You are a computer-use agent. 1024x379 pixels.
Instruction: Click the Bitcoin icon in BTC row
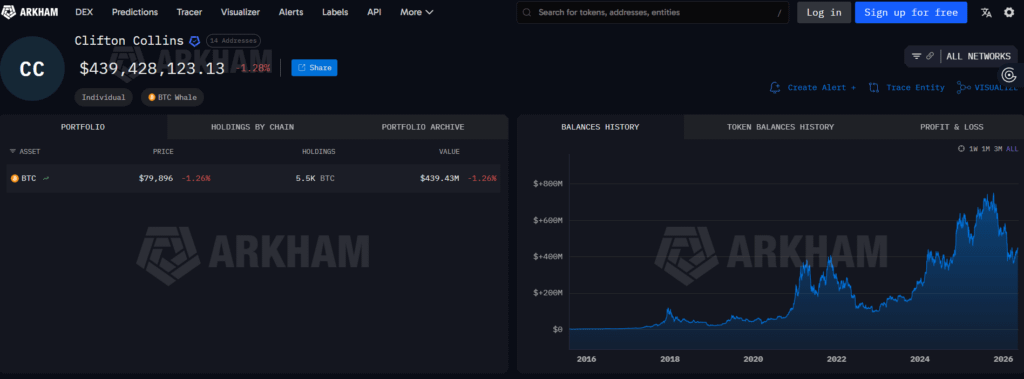(x=14, y=178)
